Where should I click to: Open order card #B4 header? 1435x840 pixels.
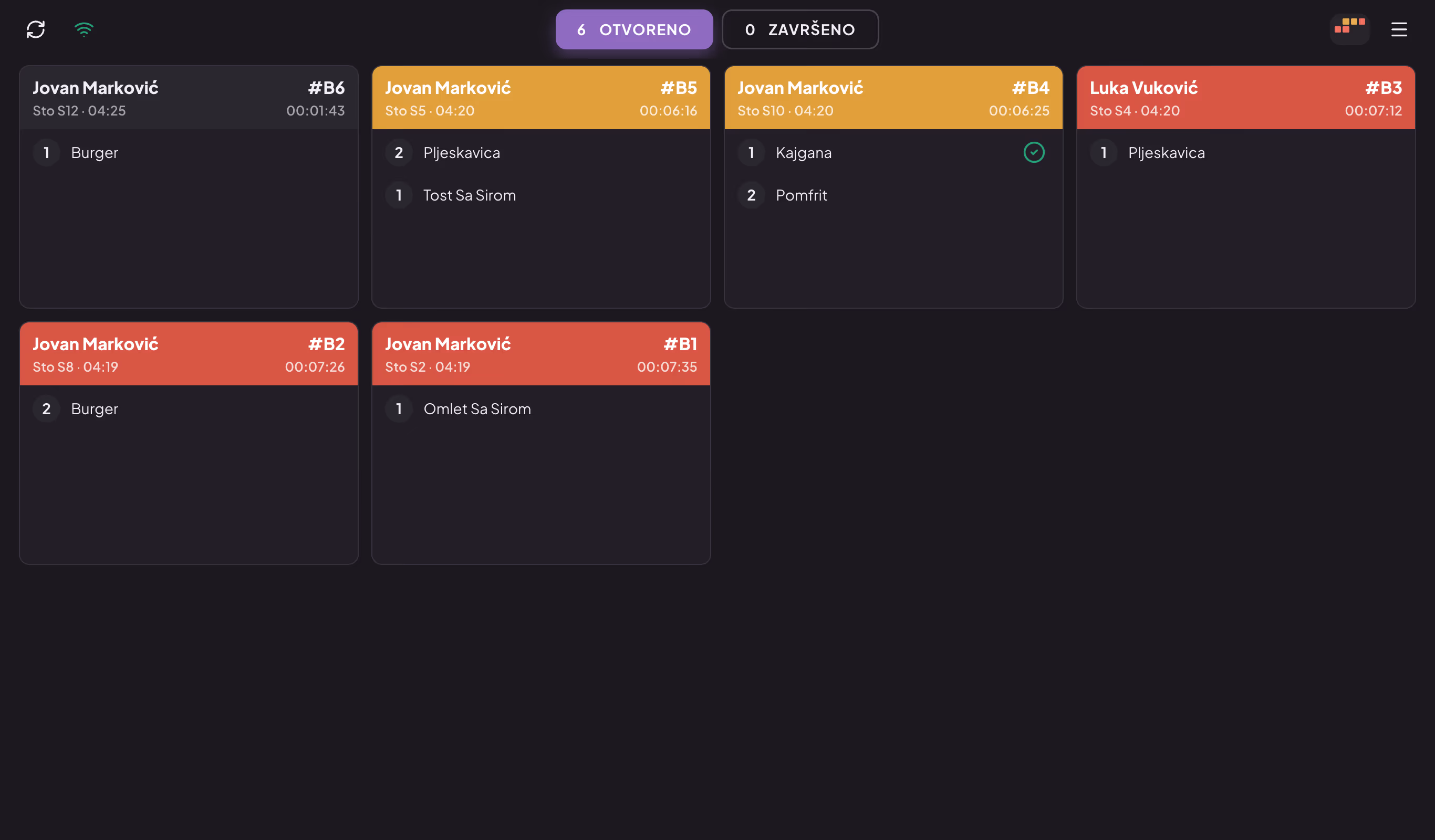(893, 98)
